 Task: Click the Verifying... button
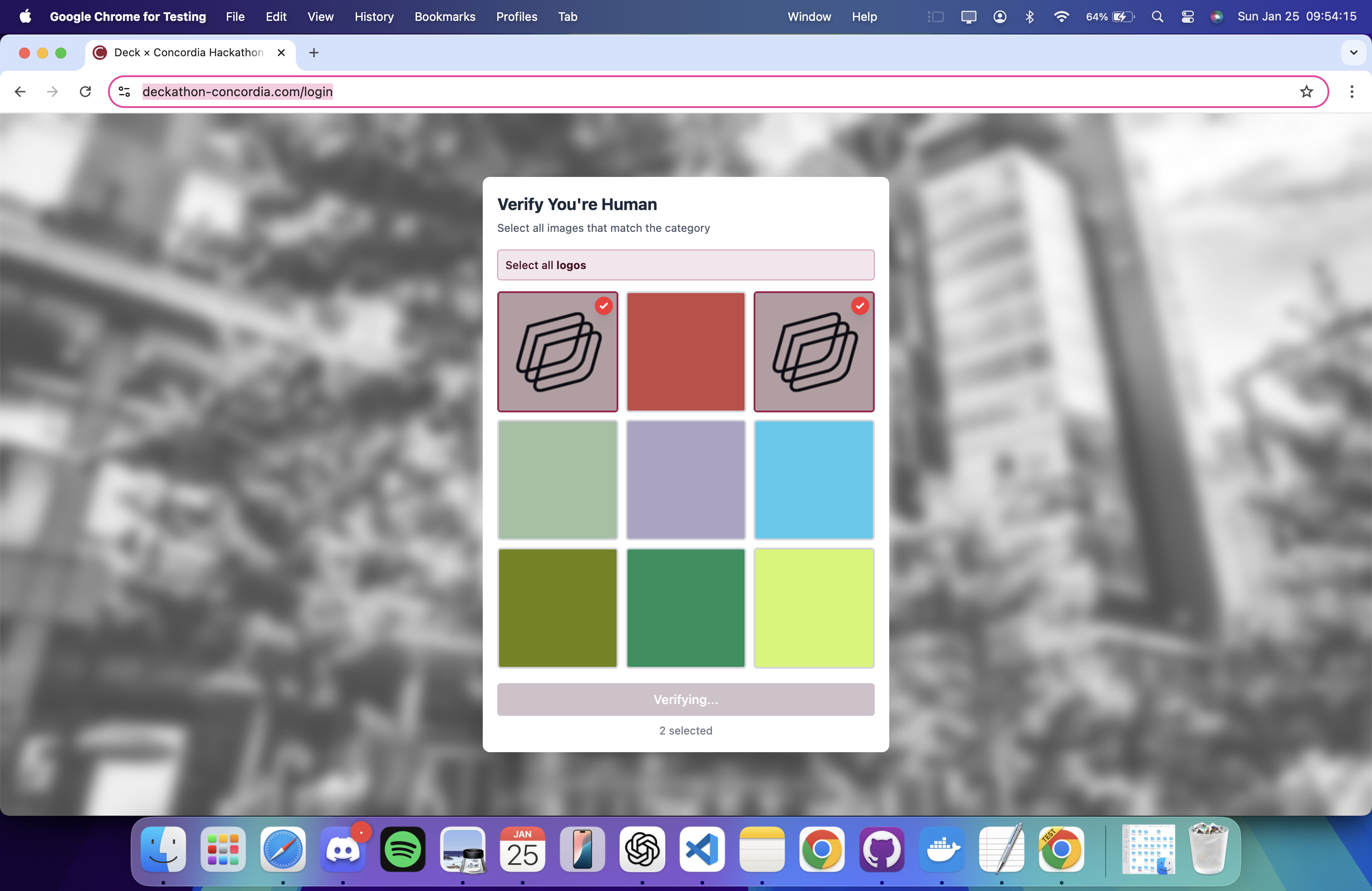point(686,699)
